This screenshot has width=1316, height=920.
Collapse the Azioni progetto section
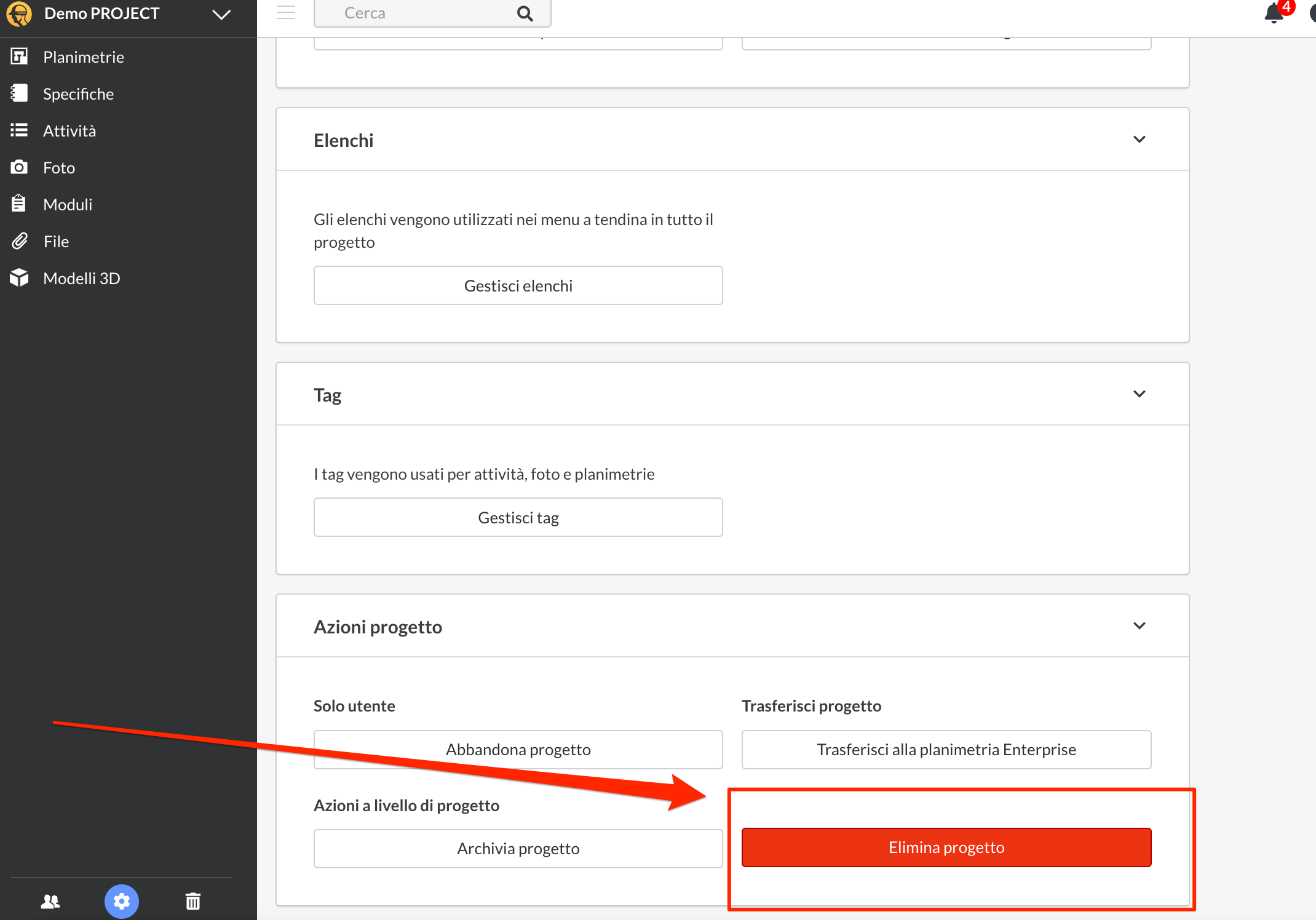1139,626
